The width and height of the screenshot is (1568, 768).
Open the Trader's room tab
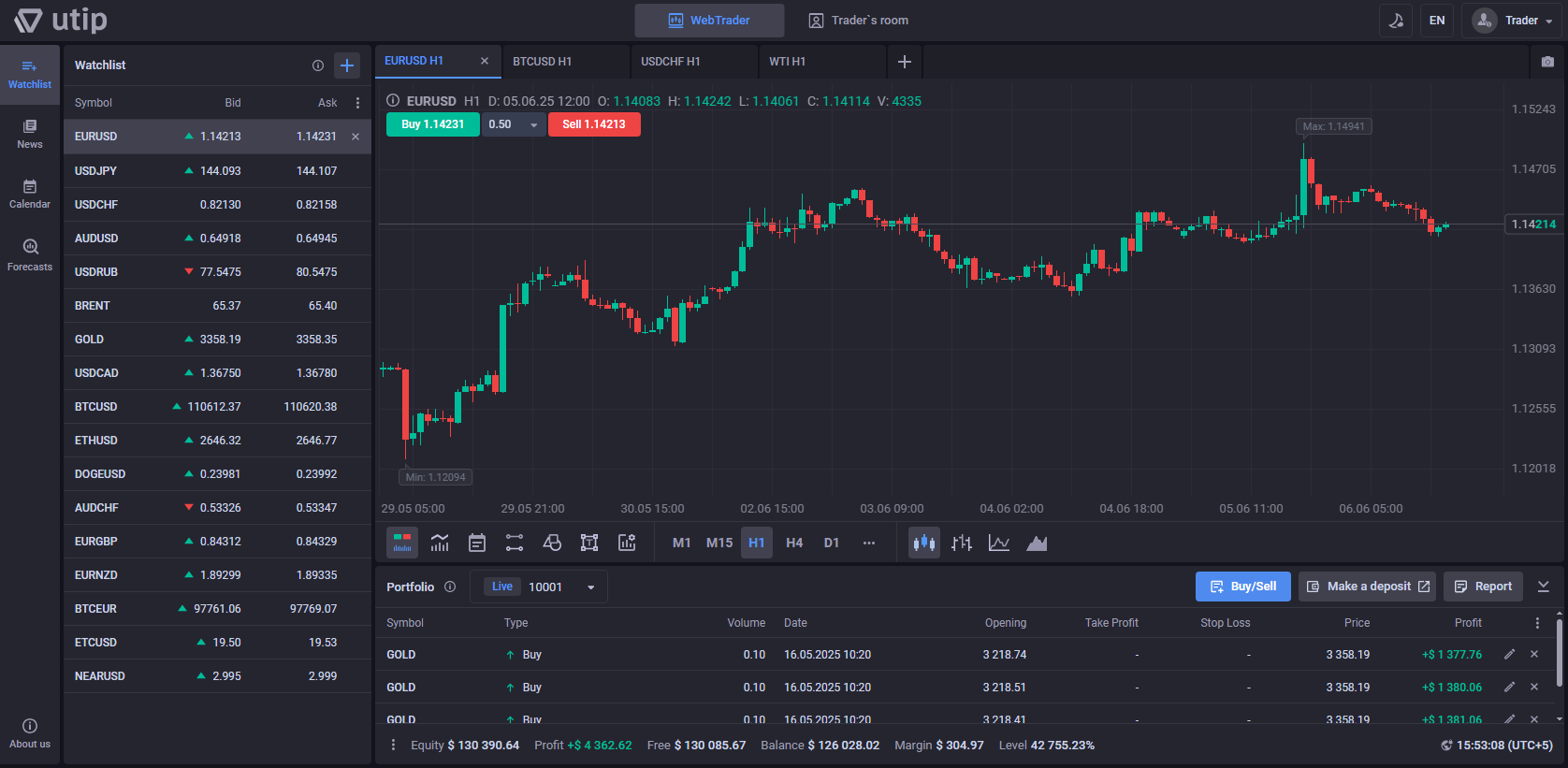(x=859, y=21)
